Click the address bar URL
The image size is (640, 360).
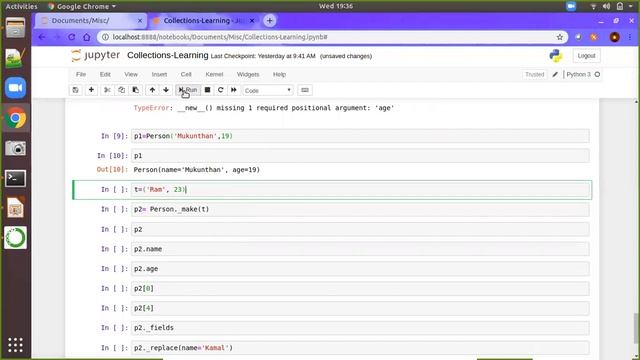coord(220,37)
